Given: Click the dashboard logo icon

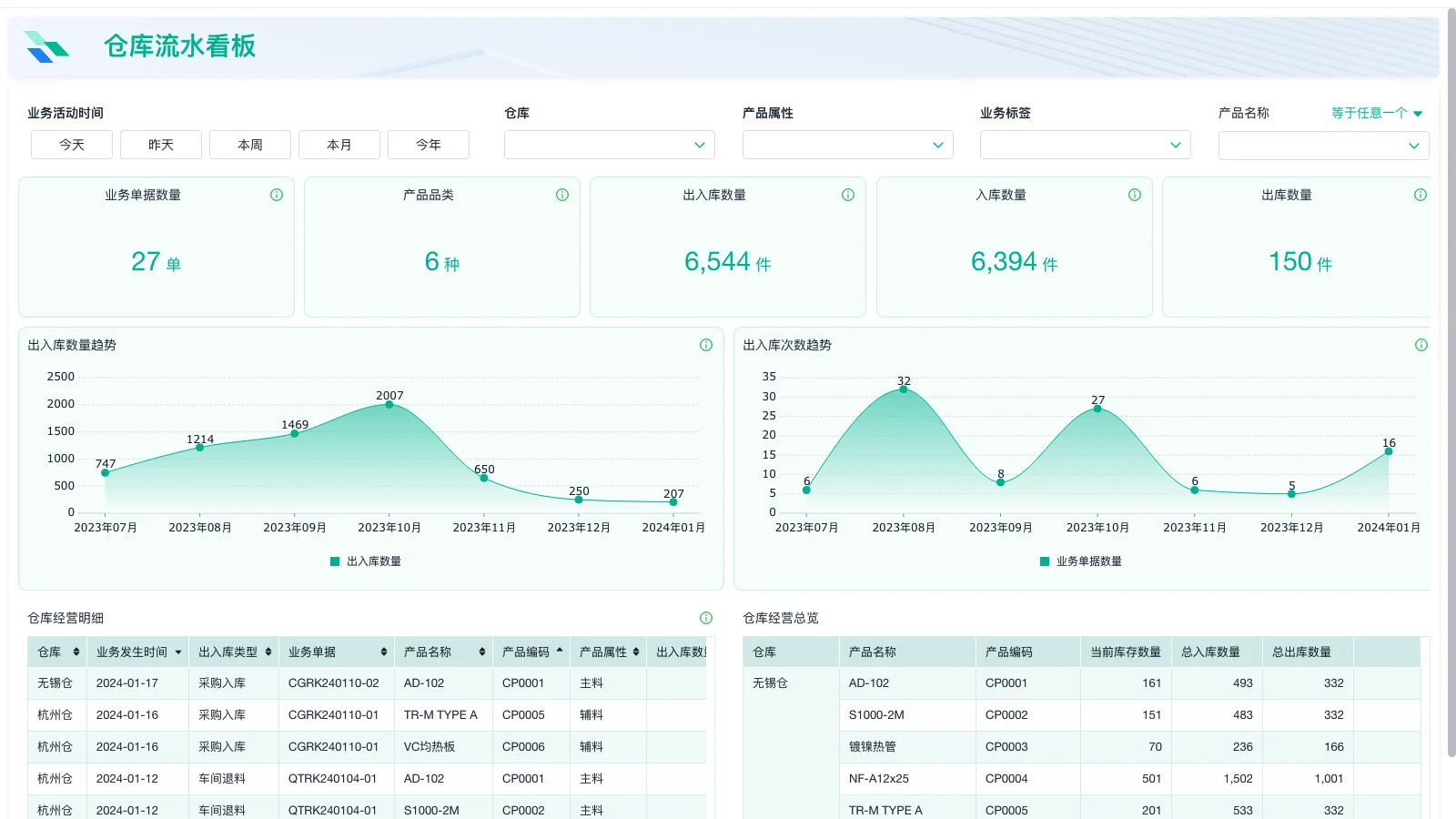Looking at the screenshot, I should [46, 46].
